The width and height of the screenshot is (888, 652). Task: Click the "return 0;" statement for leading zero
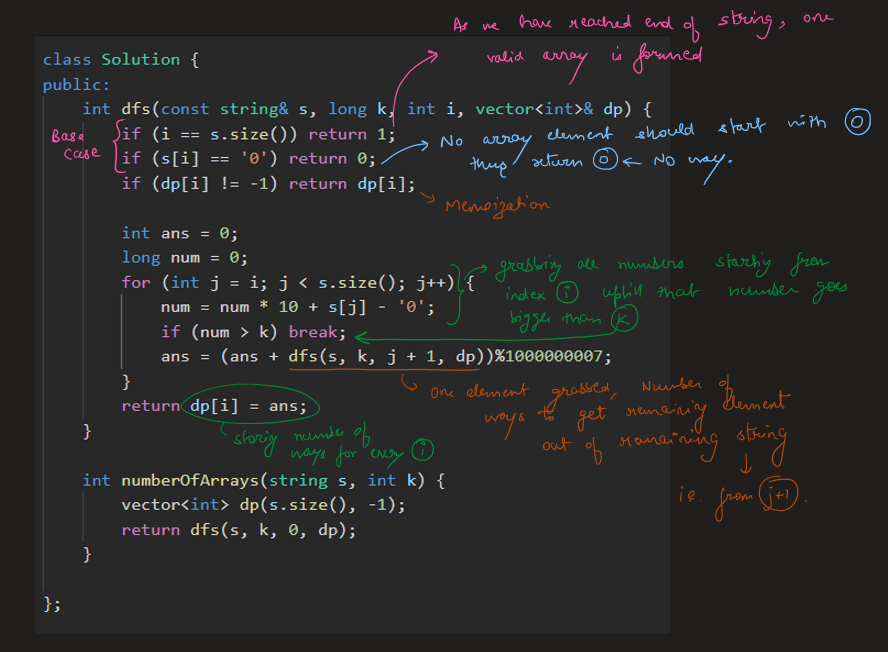point(341,158)
